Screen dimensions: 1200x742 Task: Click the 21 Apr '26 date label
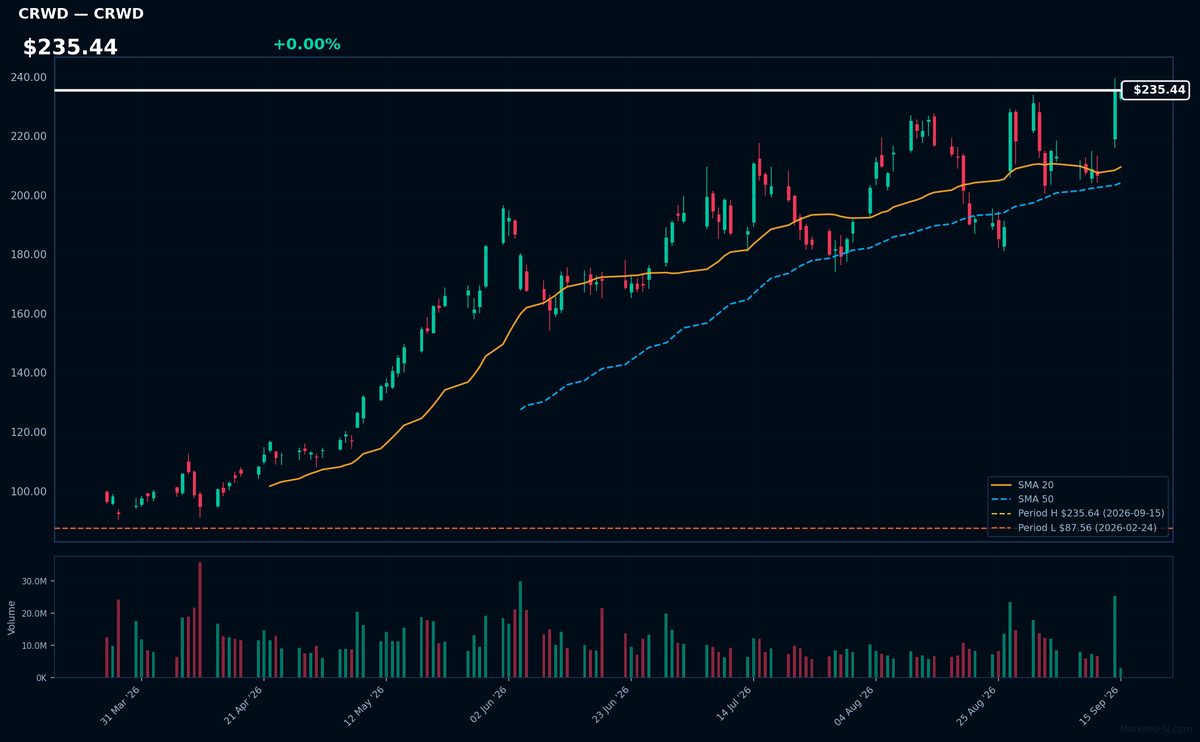[243, 705]
